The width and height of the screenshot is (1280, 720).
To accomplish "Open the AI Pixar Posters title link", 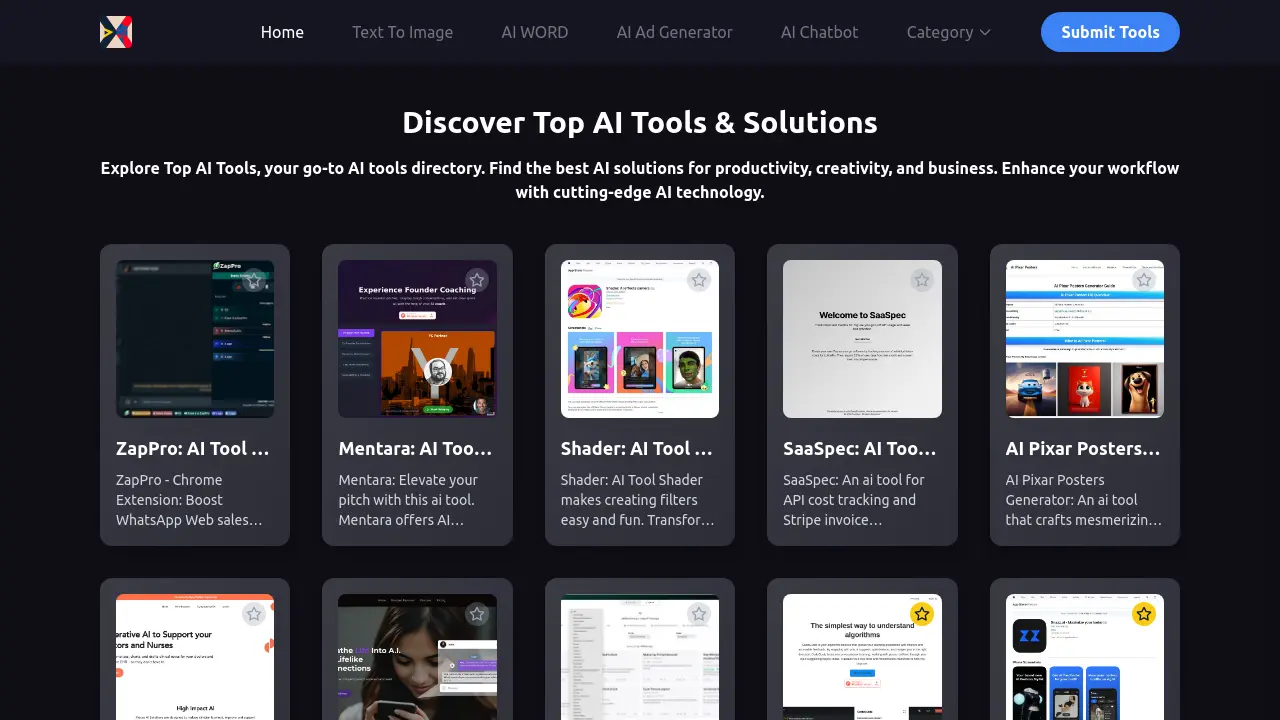I will coord(1085,449).
